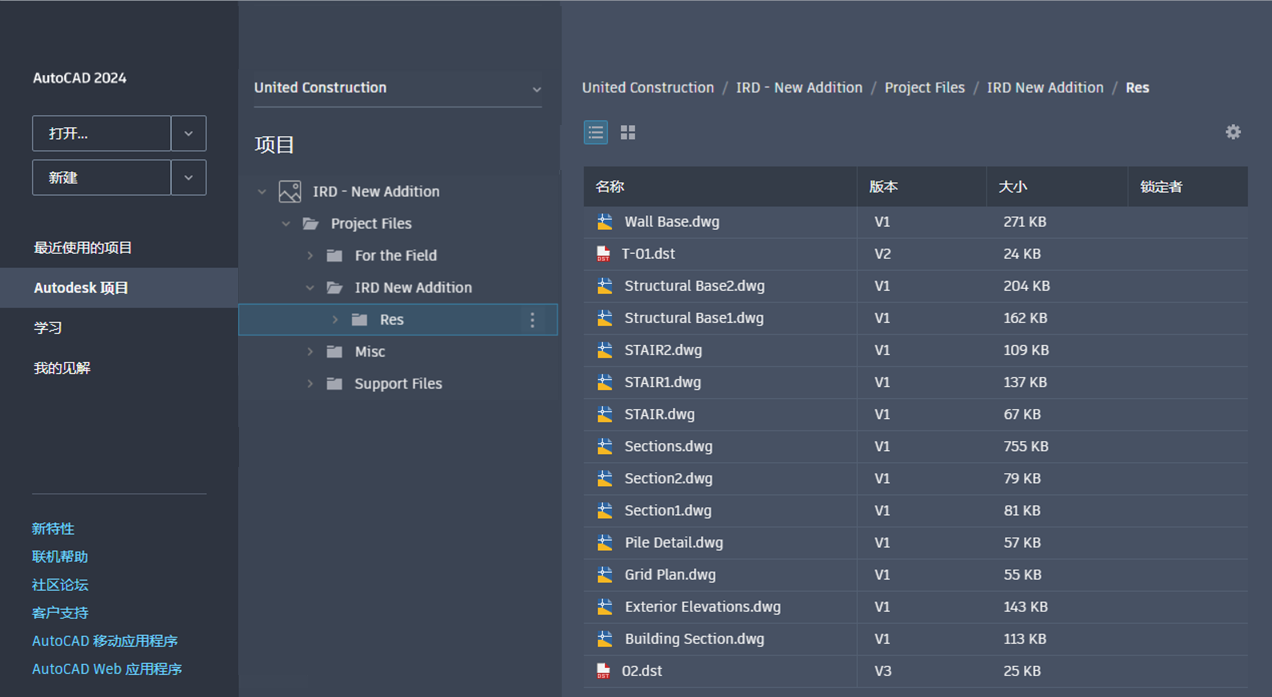Open AutoCAD 移动应用程序 link
This screenshot has height=697, width=1272.
[105, 641]
